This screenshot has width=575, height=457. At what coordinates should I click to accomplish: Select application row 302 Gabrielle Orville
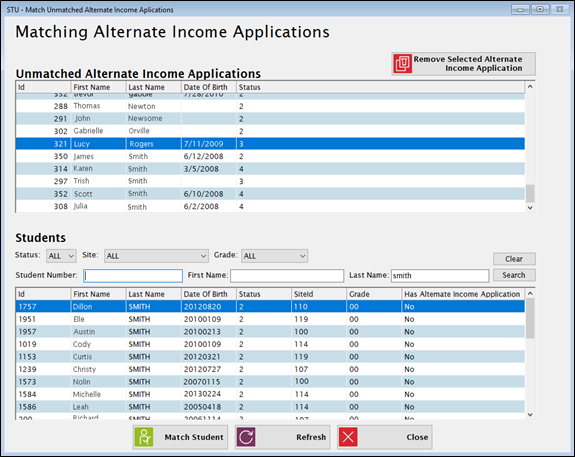pyautogui.click(x=270, y=131)
